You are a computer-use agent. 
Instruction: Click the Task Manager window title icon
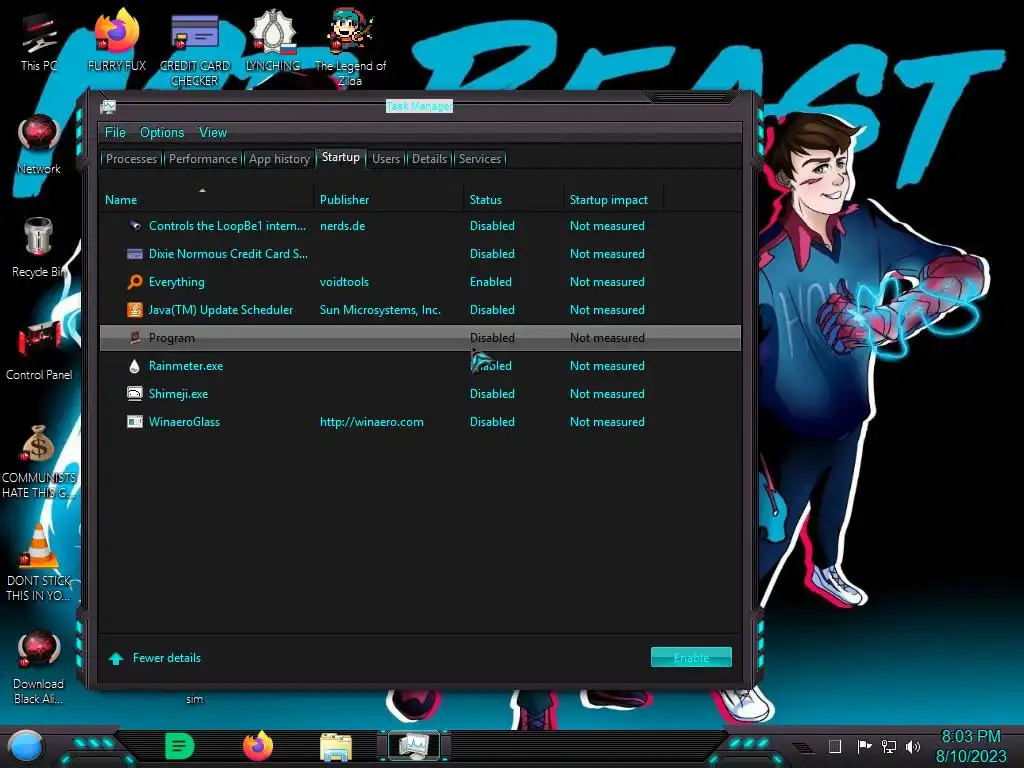pos(108,106)
